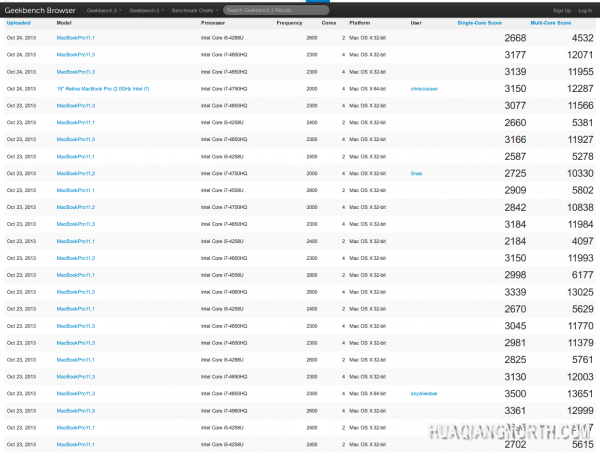Select the single-core score 3500
Viewport: 600px width, 452px height.
pyautogui.click(x=515, y=394)
